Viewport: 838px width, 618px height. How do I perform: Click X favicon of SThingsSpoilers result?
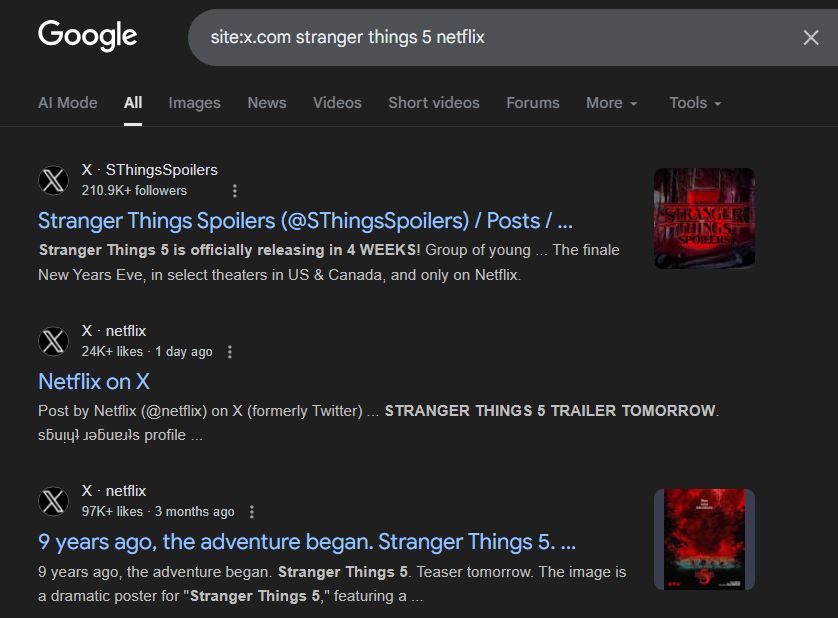coord(53,180)
